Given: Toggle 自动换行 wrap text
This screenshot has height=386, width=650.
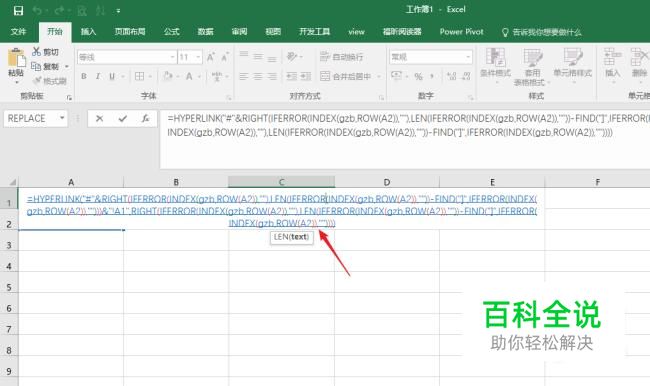Looking at the screenshot, I should (342, 57).
